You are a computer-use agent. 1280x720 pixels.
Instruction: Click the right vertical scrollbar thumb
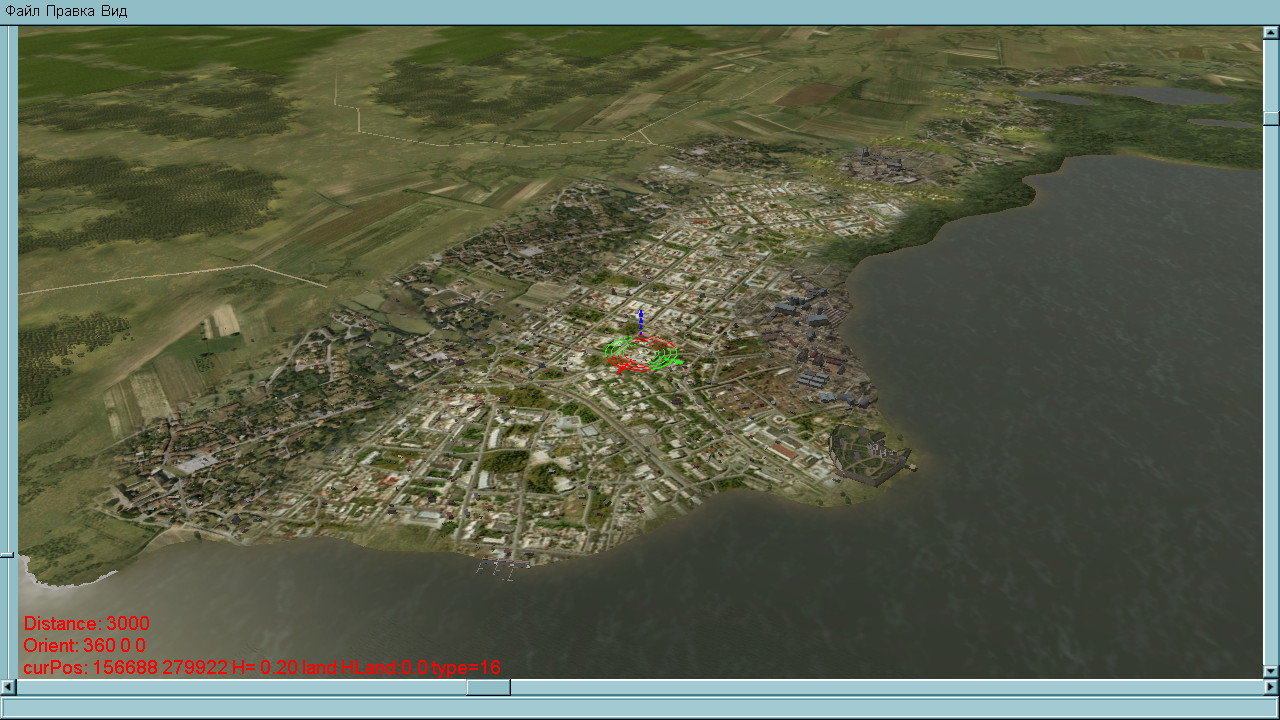pos(1271,118)
